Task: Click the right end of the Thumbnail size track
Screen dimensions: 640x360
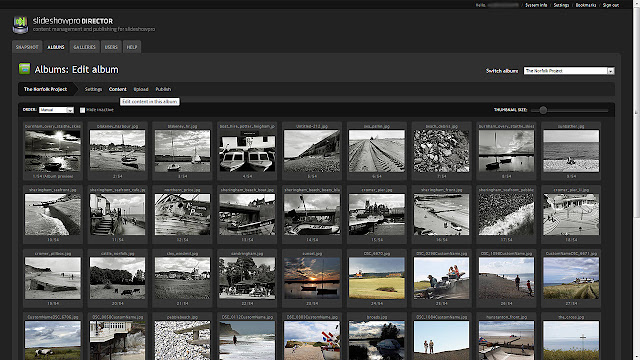Action: [607, 110]
